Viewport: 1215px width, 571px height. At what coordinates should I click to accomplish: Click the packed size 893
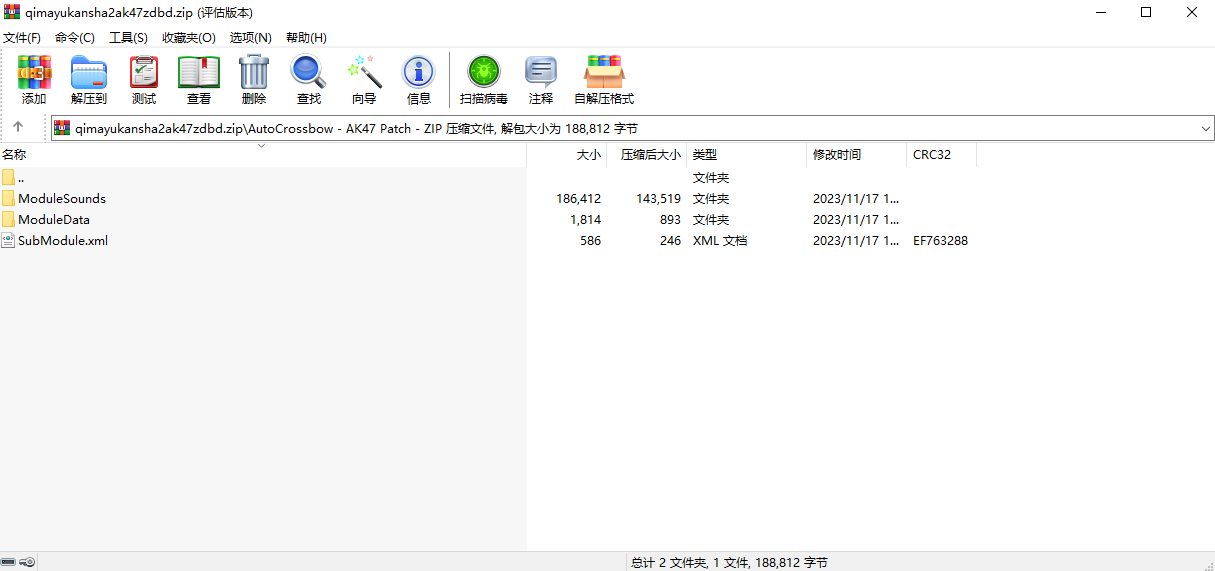point(670,219)
